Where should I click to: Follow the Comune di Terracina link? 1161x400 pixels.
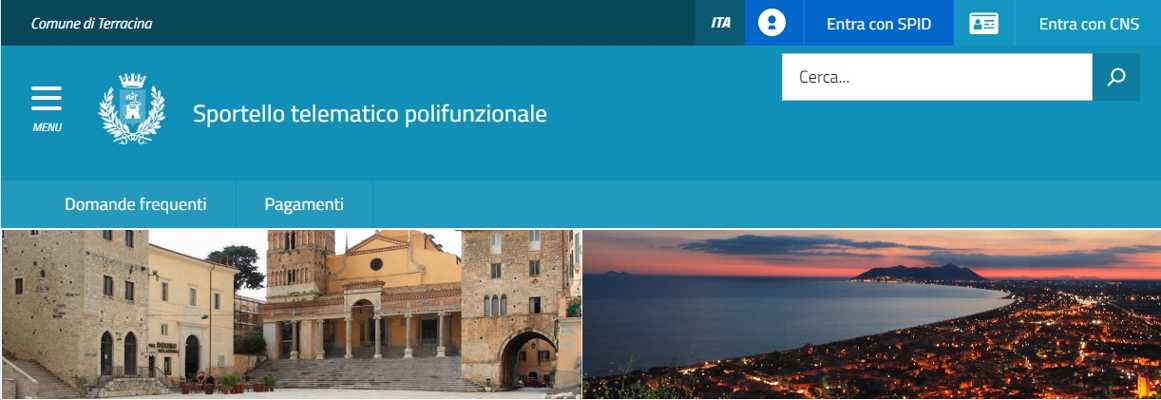(x=92, y=24)
